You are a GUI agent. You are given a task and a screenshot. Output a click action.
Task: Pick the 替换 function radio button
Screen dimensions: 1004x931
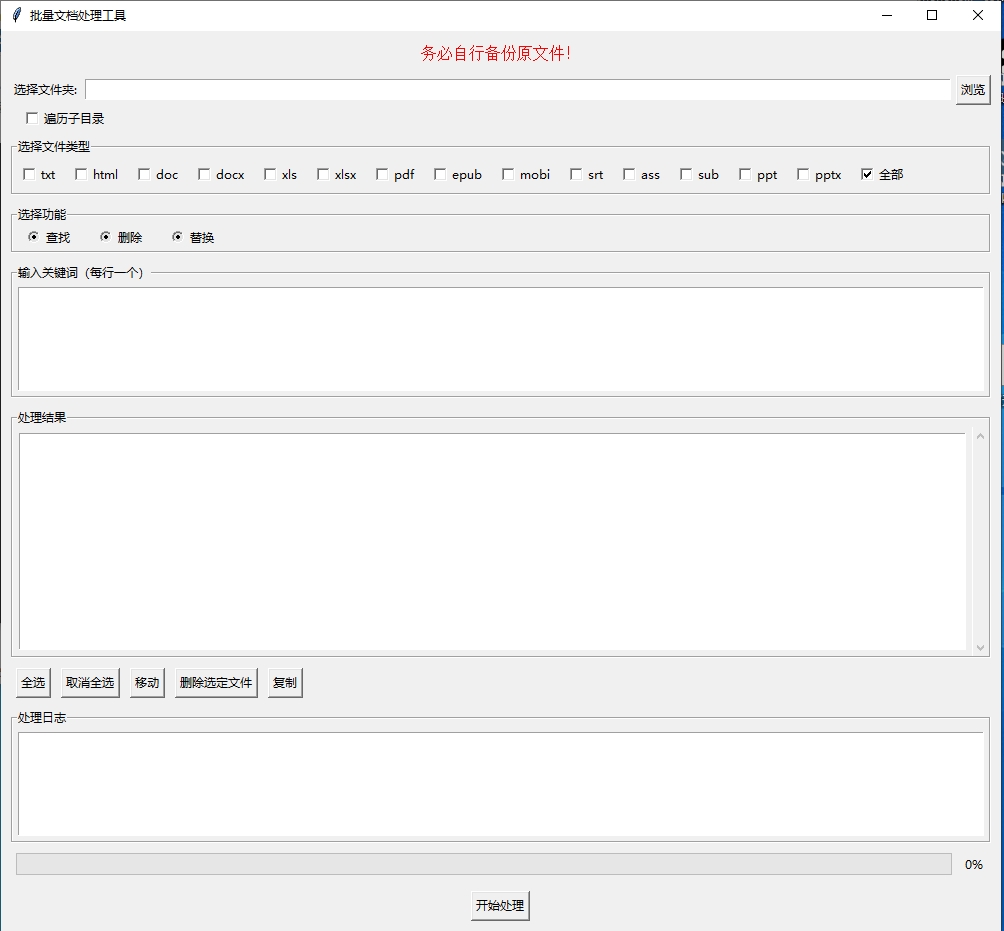pyautogui.click(x=178, y=237)
